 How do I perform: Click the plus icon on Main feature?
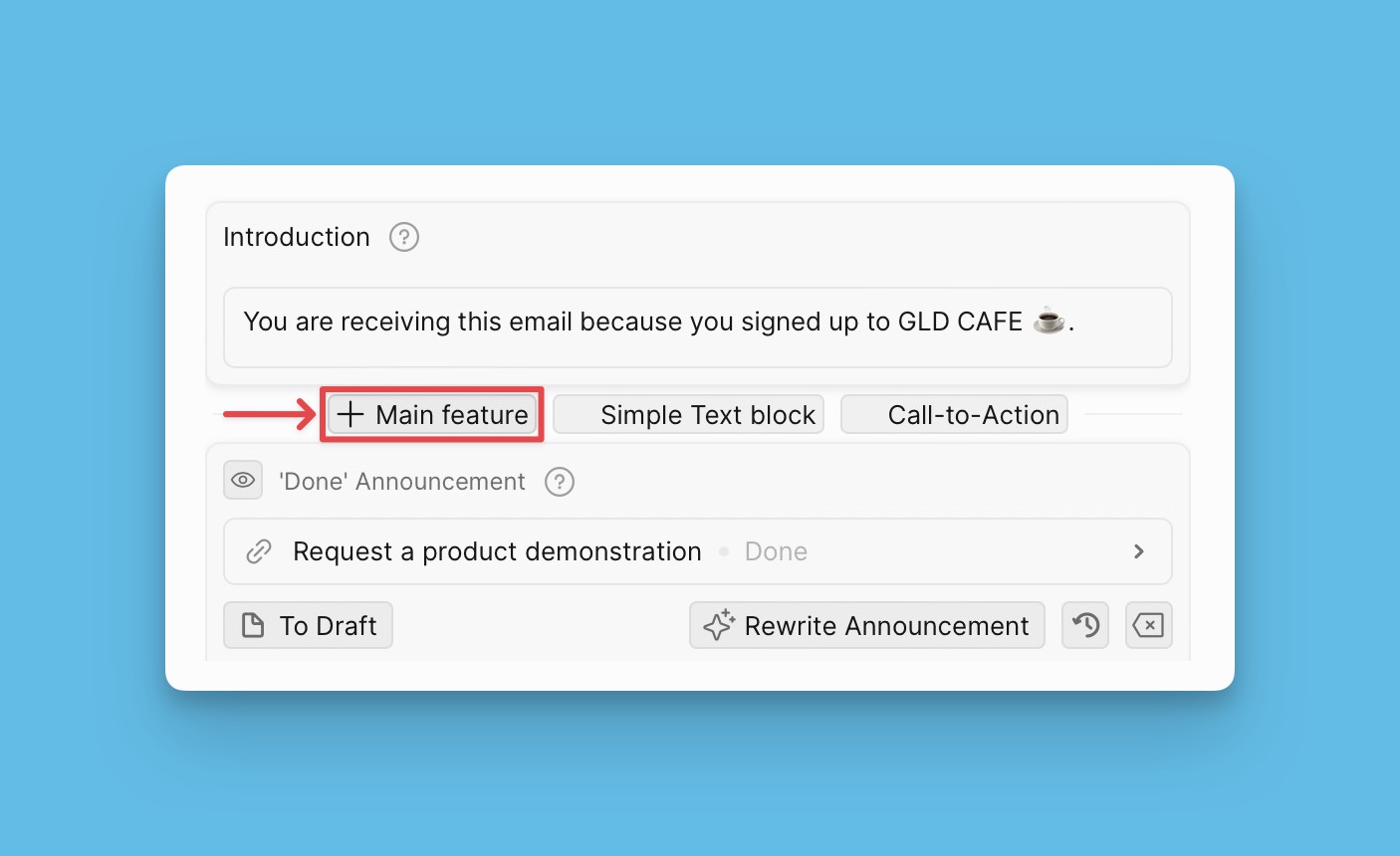[x=350, y=414]
